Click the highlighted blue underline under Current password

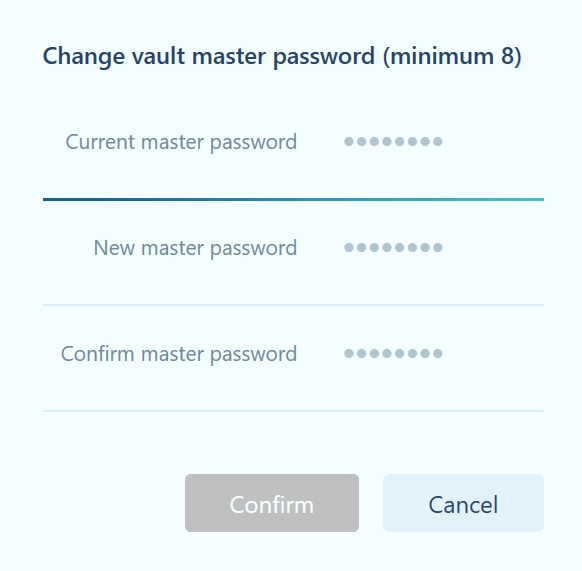tap(293, 199)
